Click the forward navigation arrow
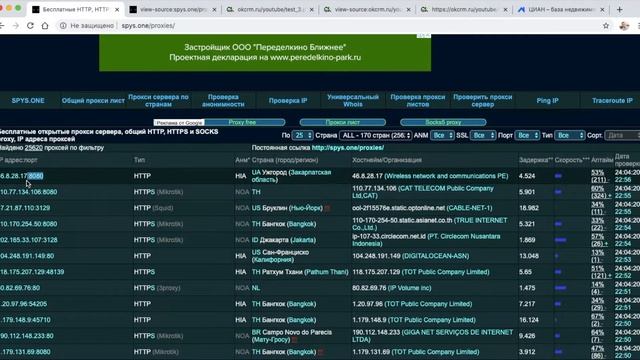 [x=16, y=26]
